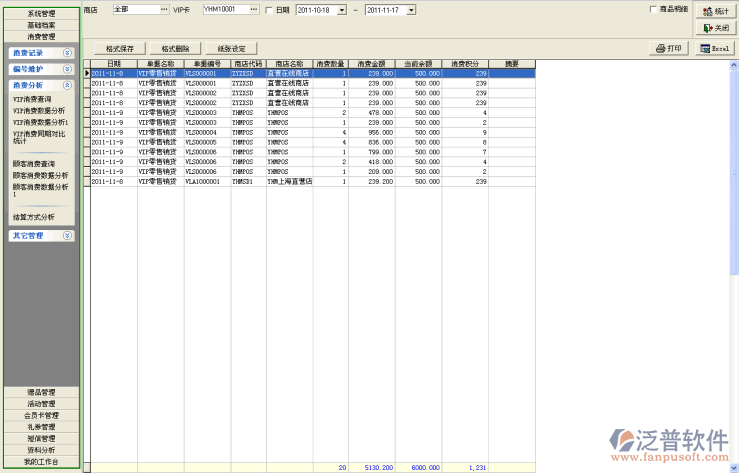Open the start date 2011-10-18 dropdown
739x473 pixels.
[x=342, y=9]
